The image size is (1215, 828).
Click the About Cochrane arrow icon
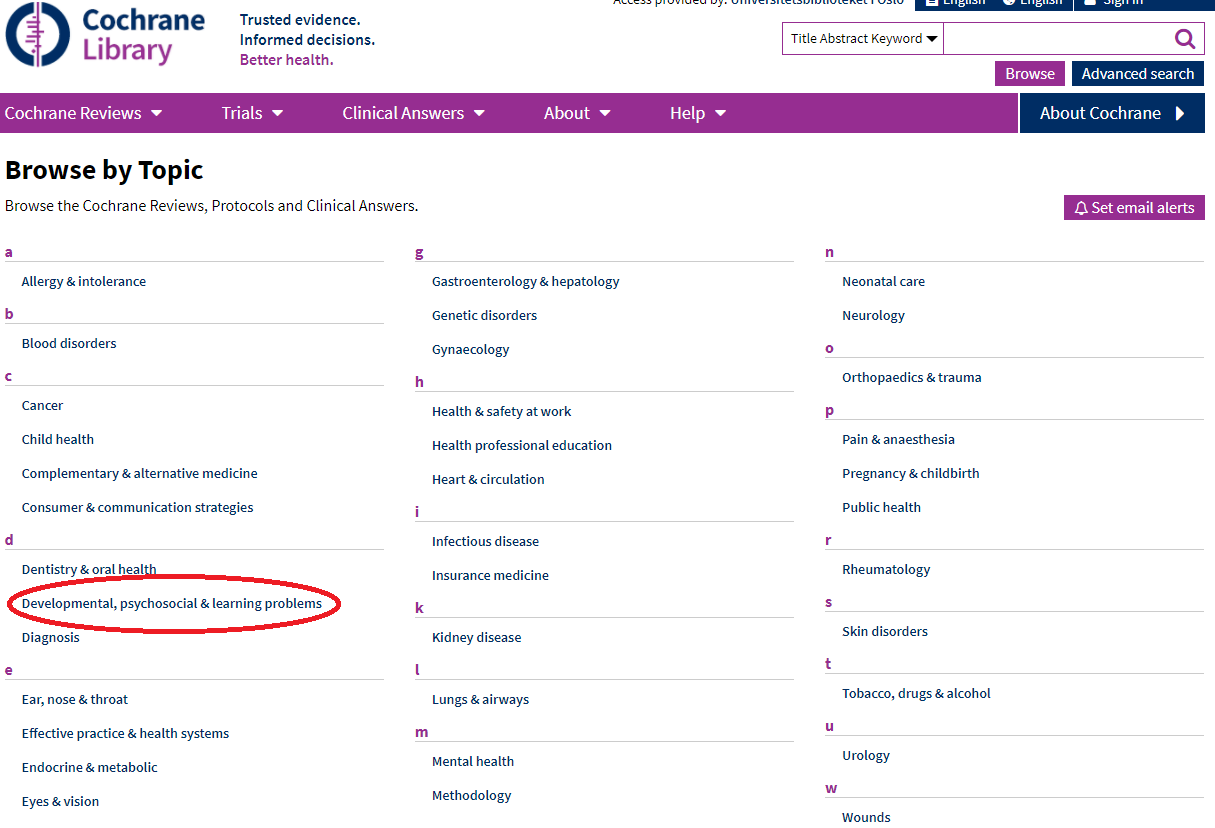tap(1180, 113)
